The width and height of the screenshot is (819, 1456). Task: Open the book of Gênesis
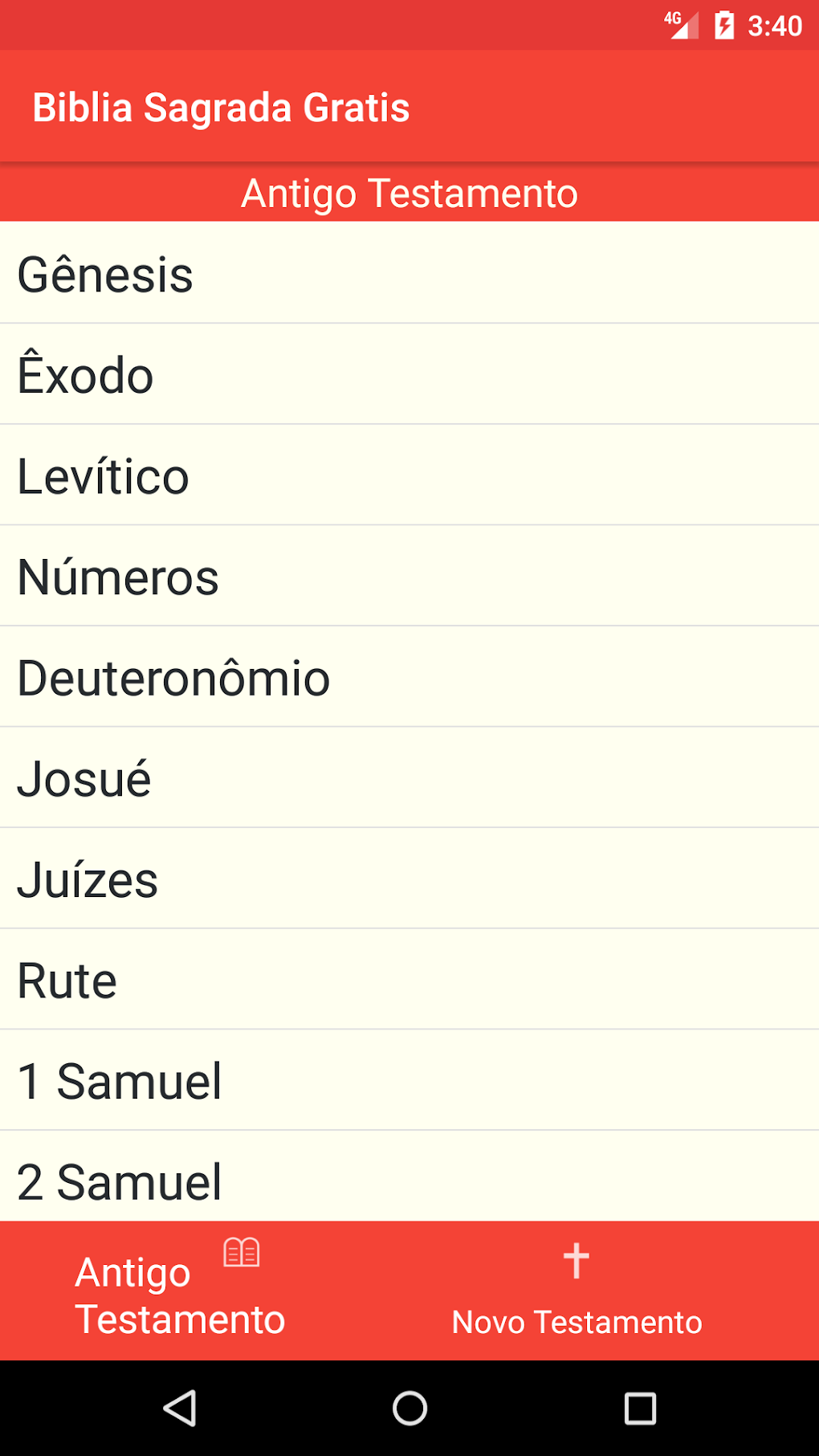point(409,274)
